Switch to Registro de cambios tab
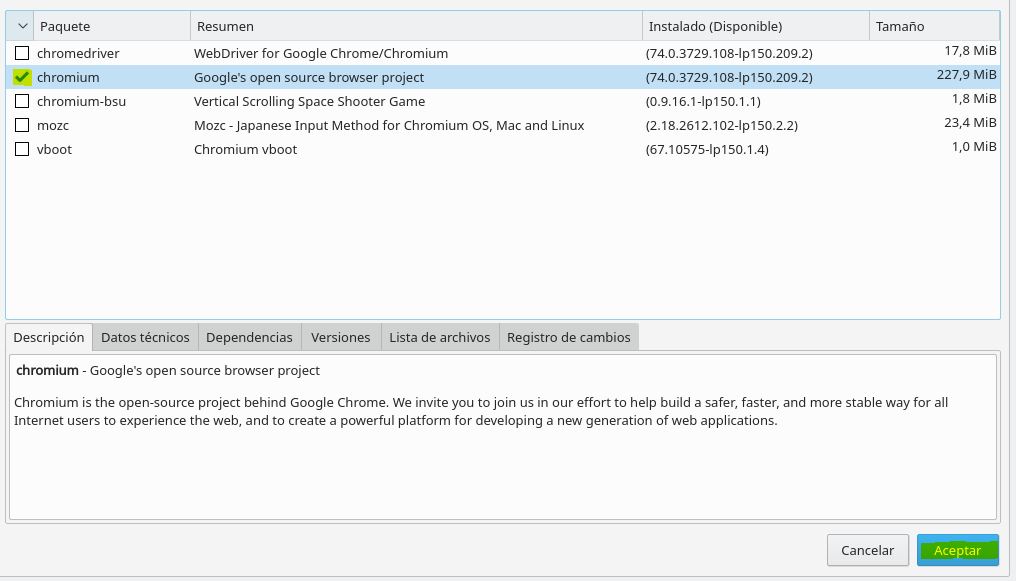The width and height of the screenshot is (1016, 581). point(569,337)
